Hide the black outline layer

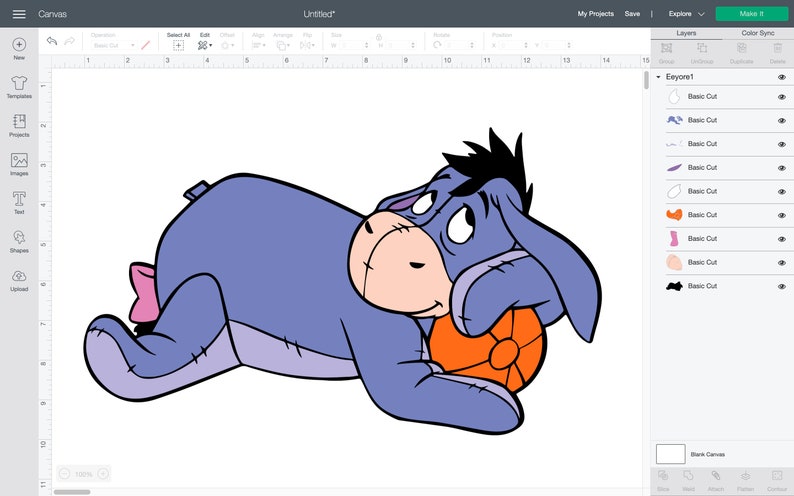pos(782,286)
